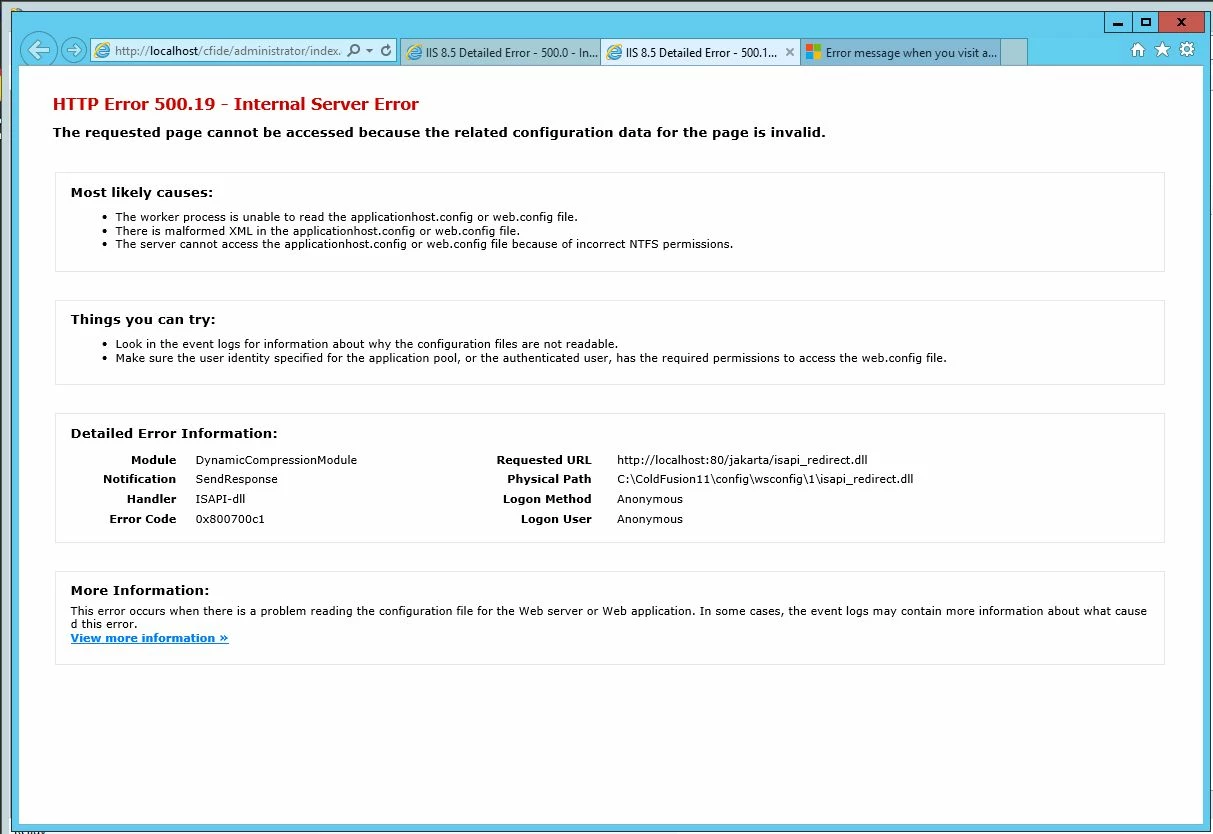This screenshot has width=1213, height=834.
Task: Open Favorites with the star icon
Action: [x=1162, y=50]
